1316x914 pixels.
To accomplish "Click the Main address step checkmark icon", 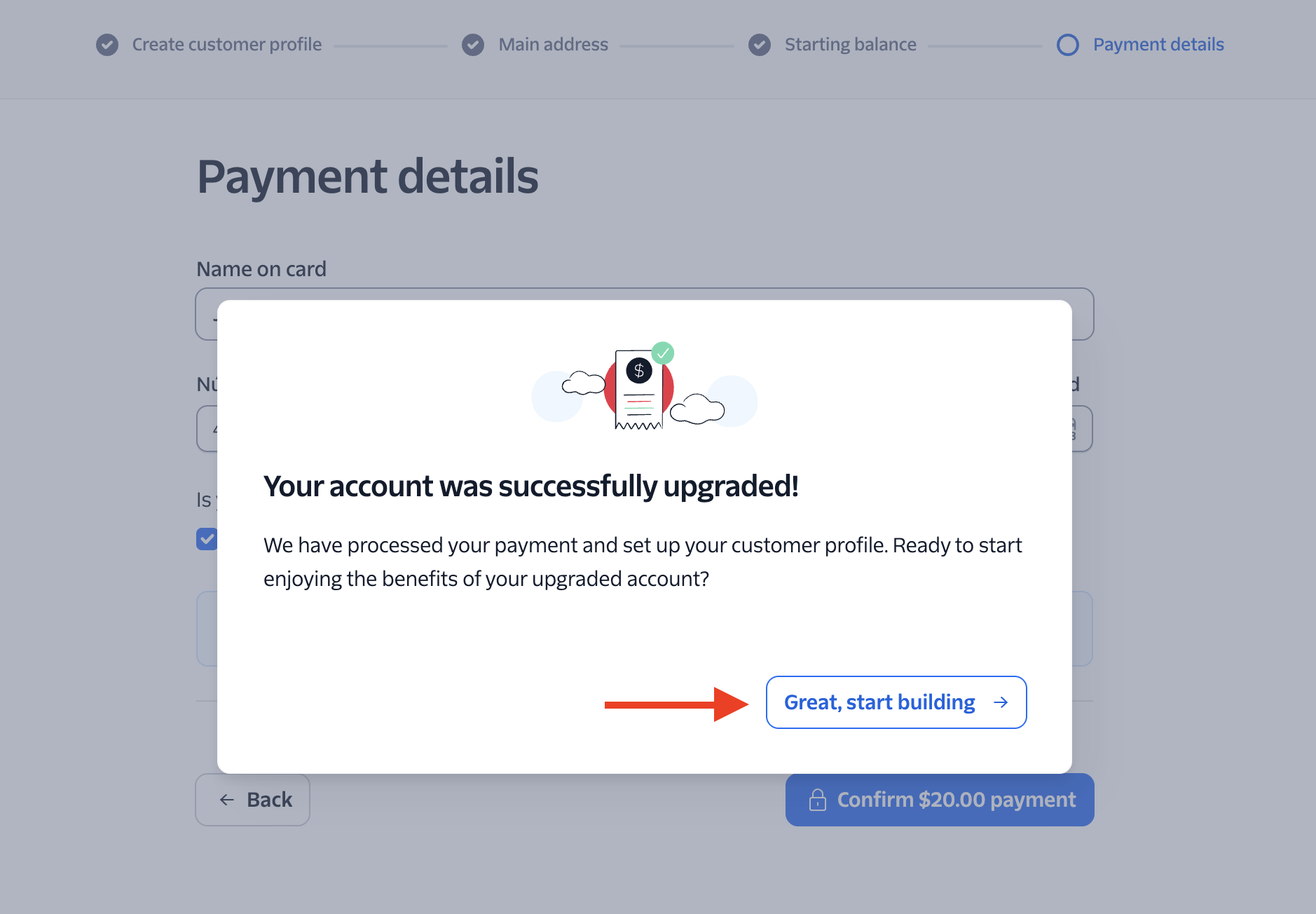I will point(473,45).
